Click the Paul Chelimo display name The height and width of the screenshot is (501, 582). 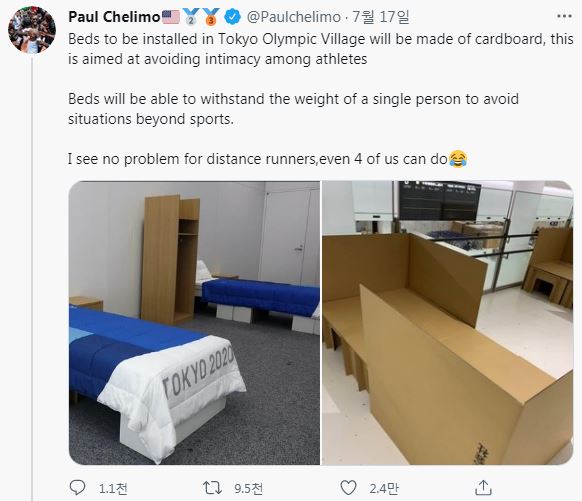(114, 17)
